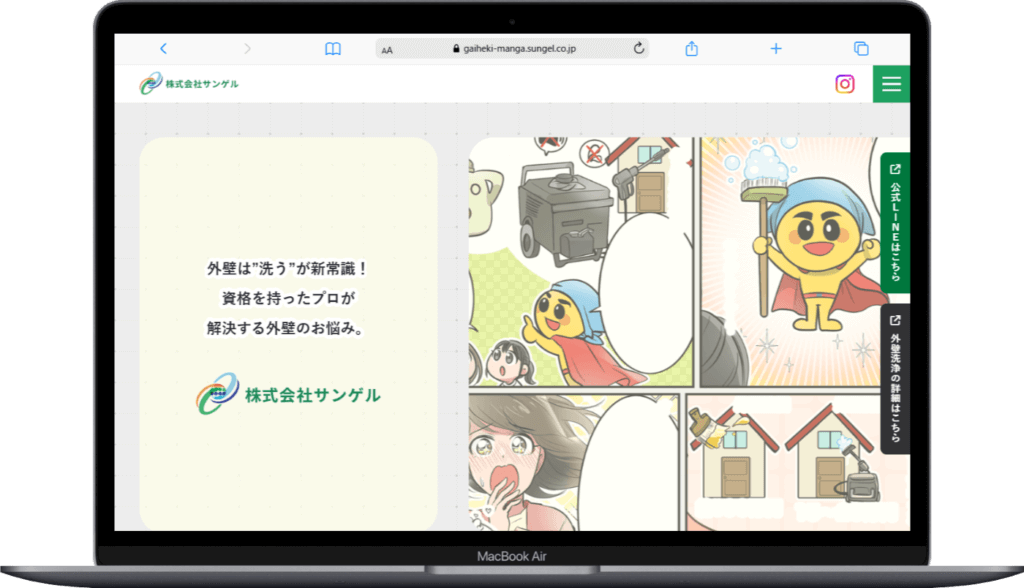
Task: Expand the green hamburger menu
Action: (x=891, y=84)
